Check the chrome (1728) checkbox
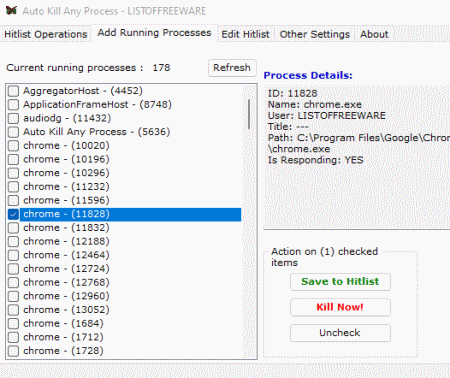This screenshot has height=378, width=450. click(x=13, y=351)
